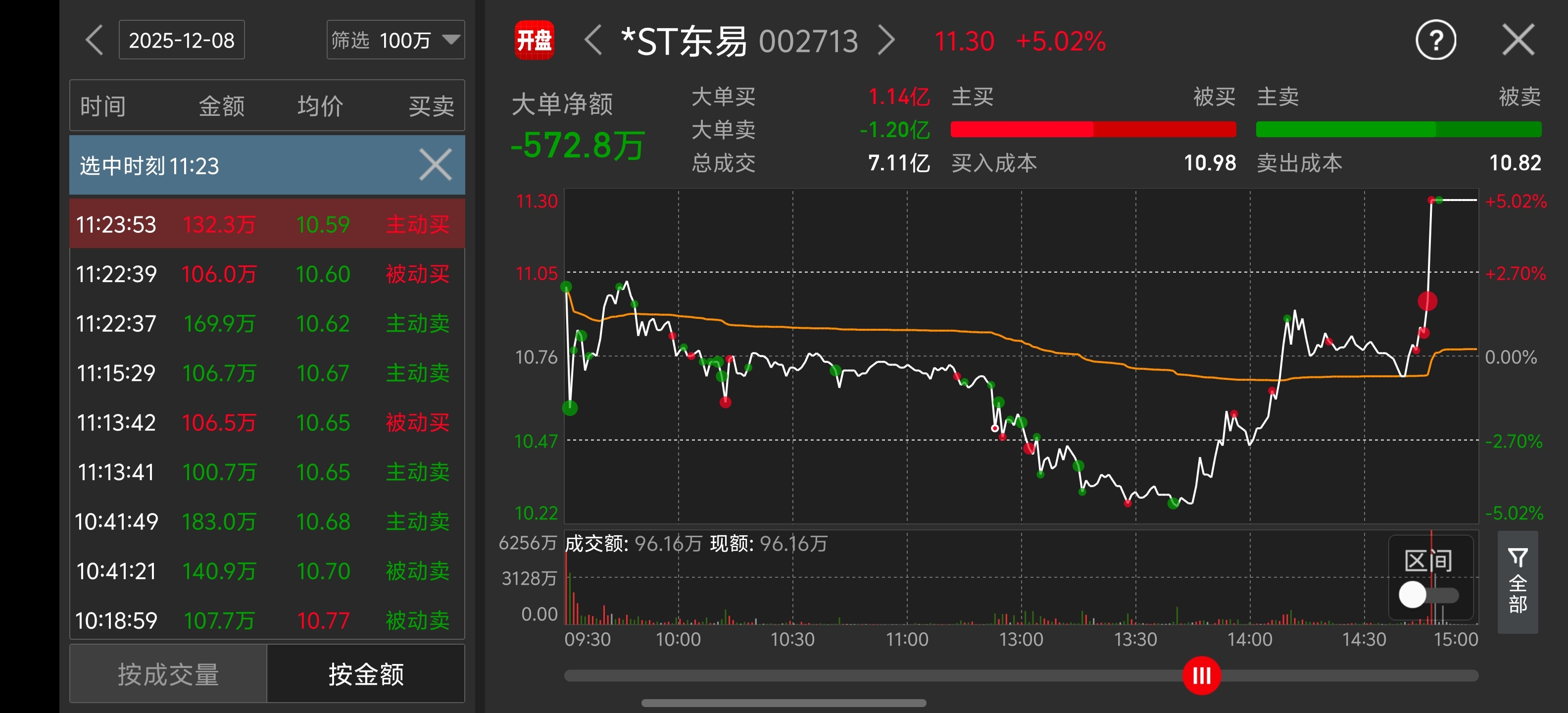The height and width of the screenshot is (713, 1568).
Task: Open the 筛选 100万 dropdown
Action: (395, 40)
